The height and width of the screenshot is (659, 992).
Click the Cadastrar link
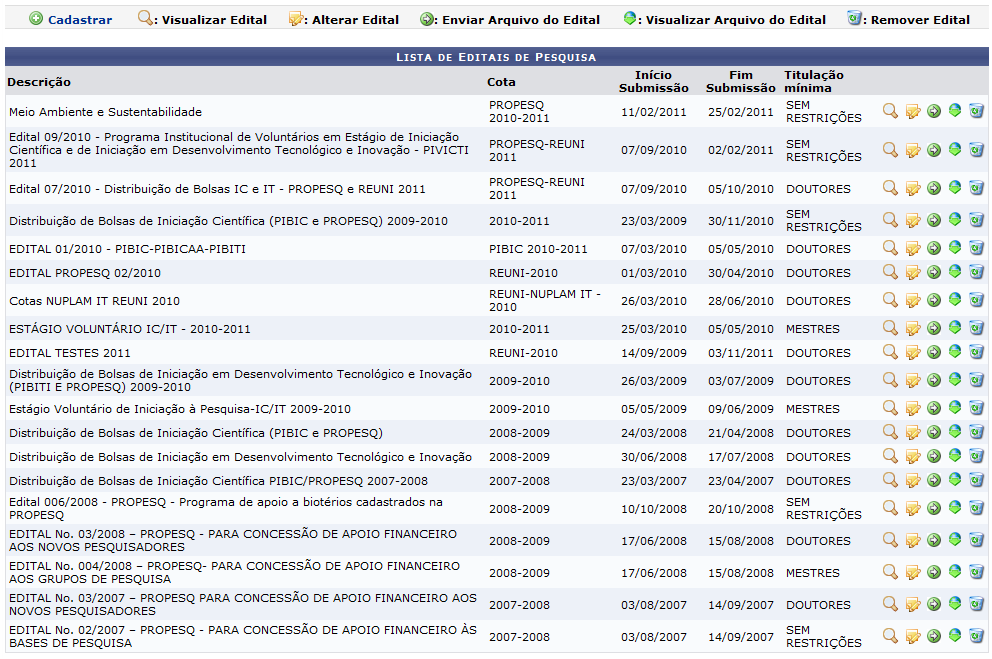point(79,19)
